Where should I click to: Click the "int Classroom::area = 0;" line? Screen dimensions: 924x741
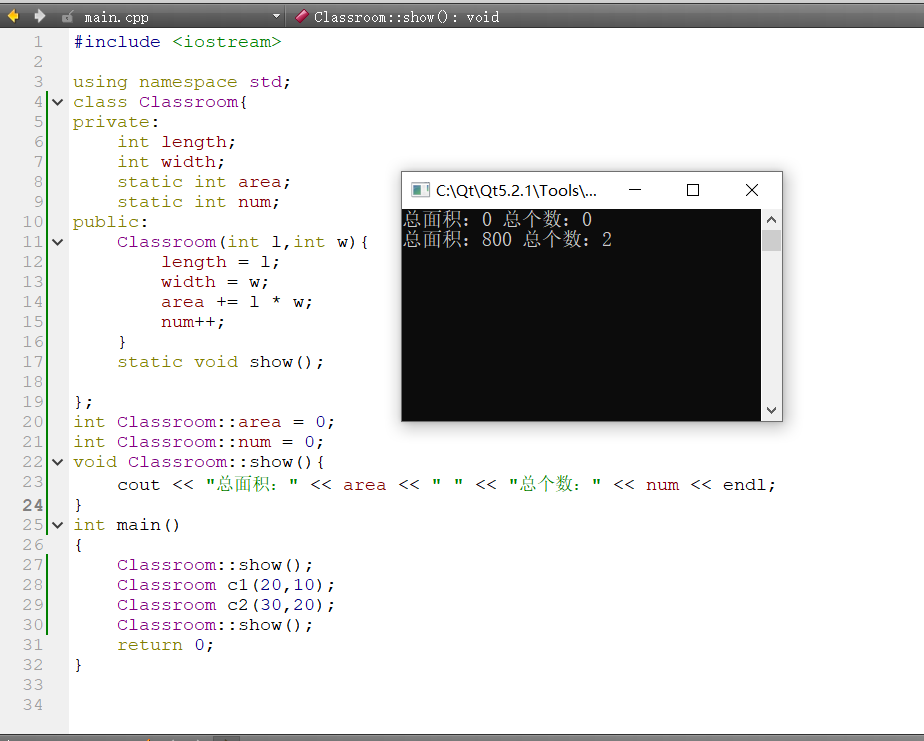(x=204, y=422)
